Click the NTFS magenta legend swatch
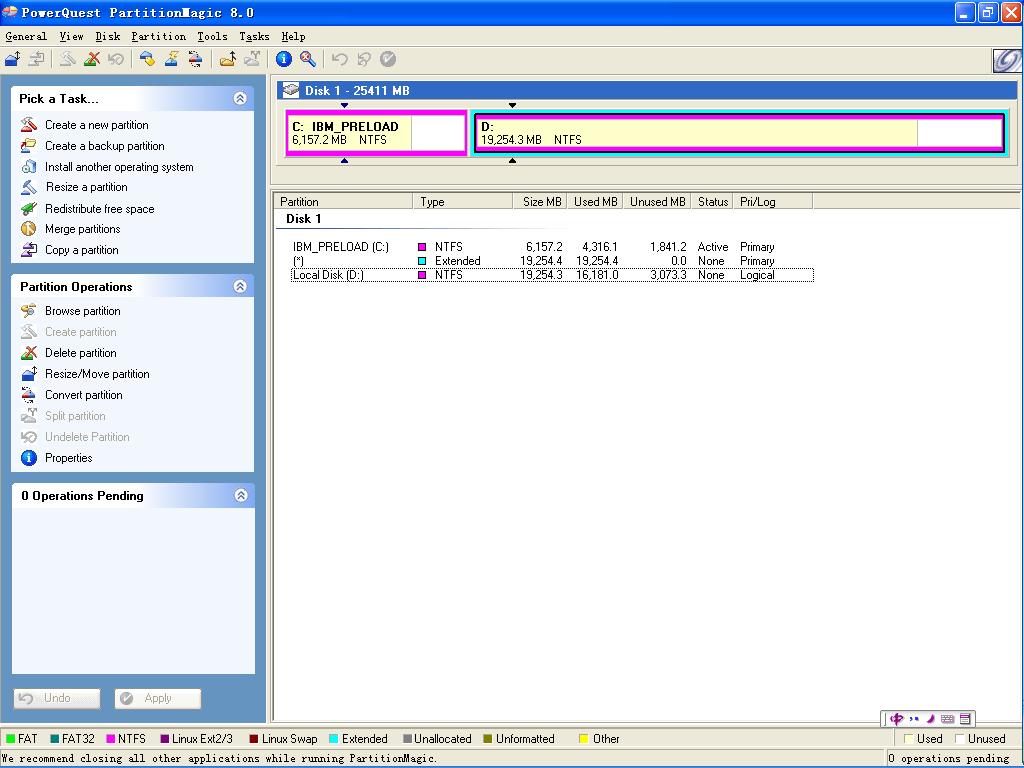The width and height of the screenshot is (1024, 768). (111, 739)
